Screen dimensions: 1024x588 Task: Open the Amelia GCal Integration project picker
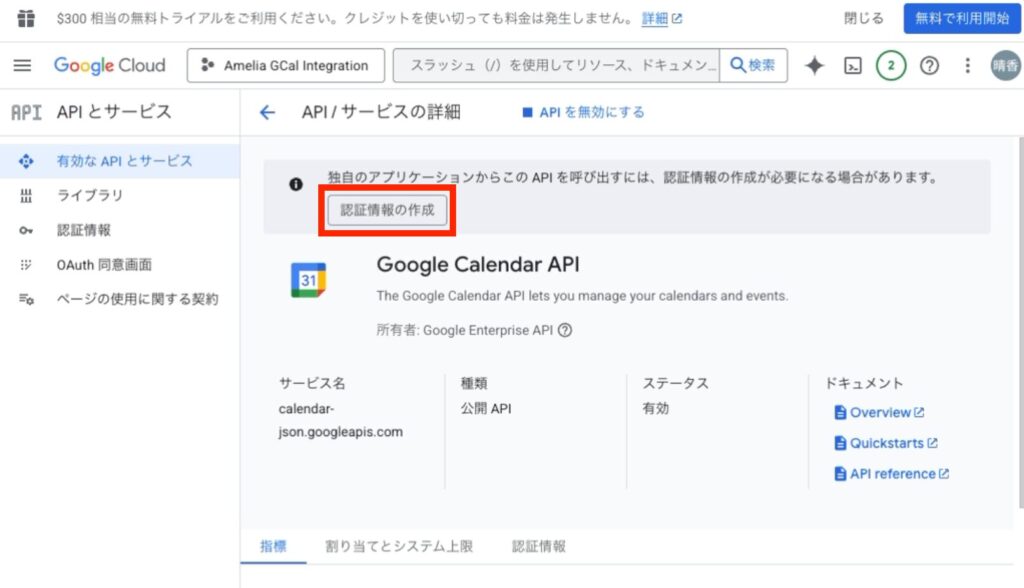pyautogui.click(x=285, y=66)
